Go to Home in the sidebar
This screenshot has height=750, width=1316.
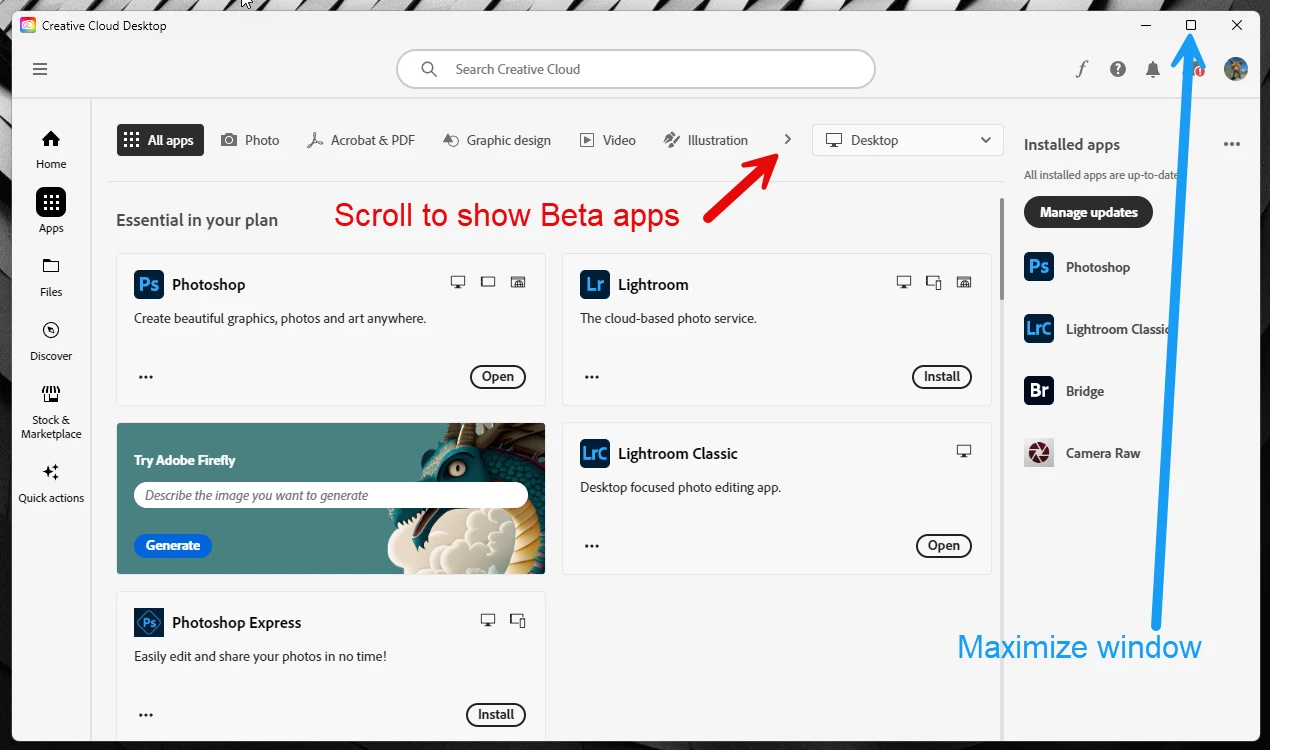tap(51, 149)
